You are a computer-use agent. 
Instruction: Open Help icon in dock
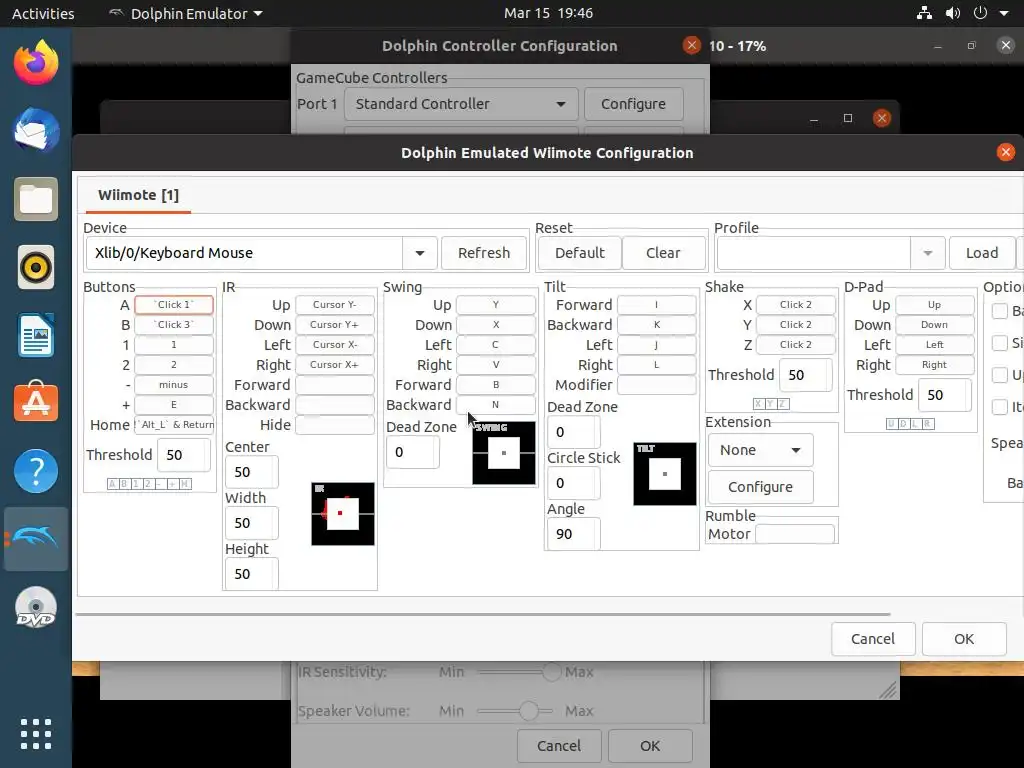coord(36,471)
